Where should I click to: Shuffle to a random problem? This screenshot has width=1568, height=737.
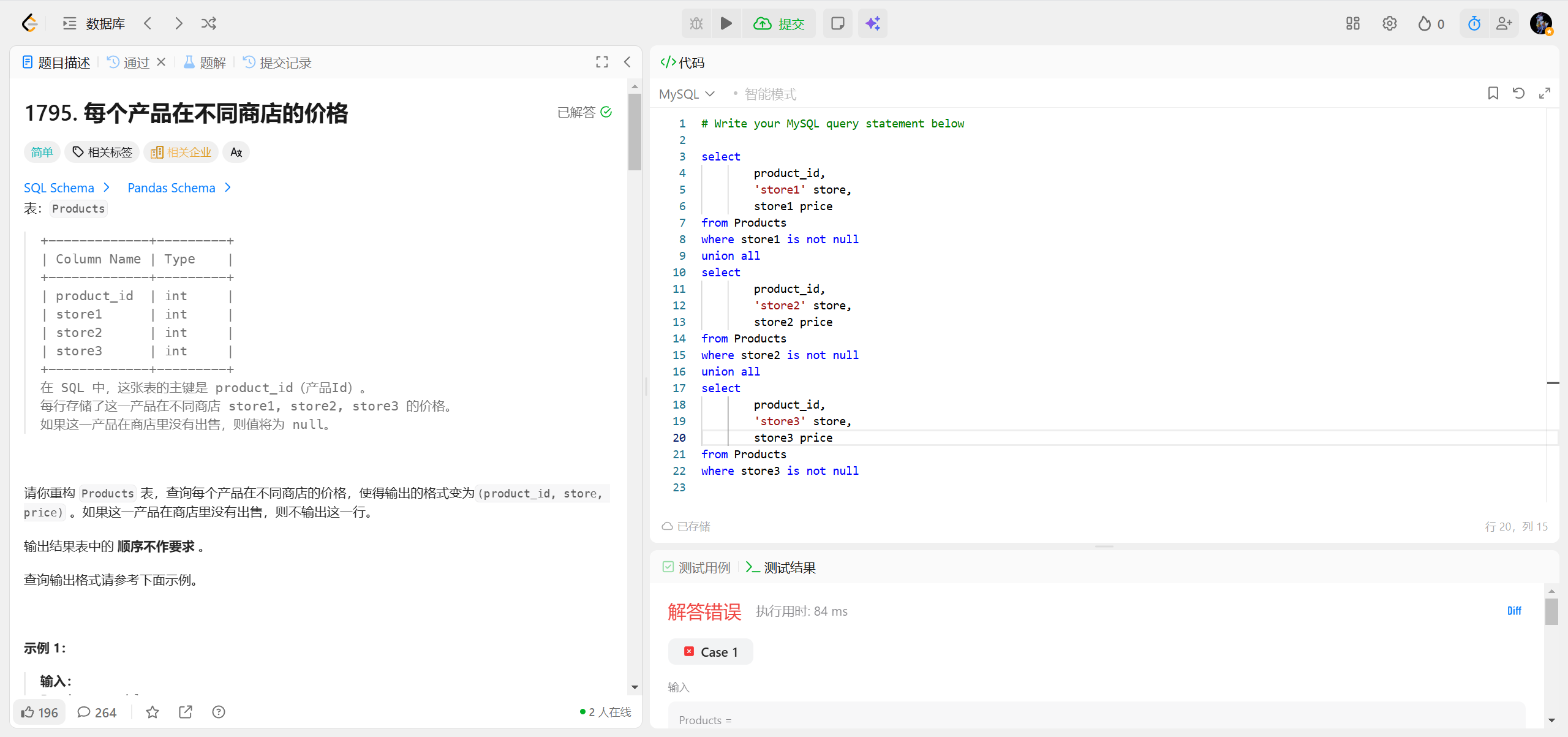click(209, 23)
